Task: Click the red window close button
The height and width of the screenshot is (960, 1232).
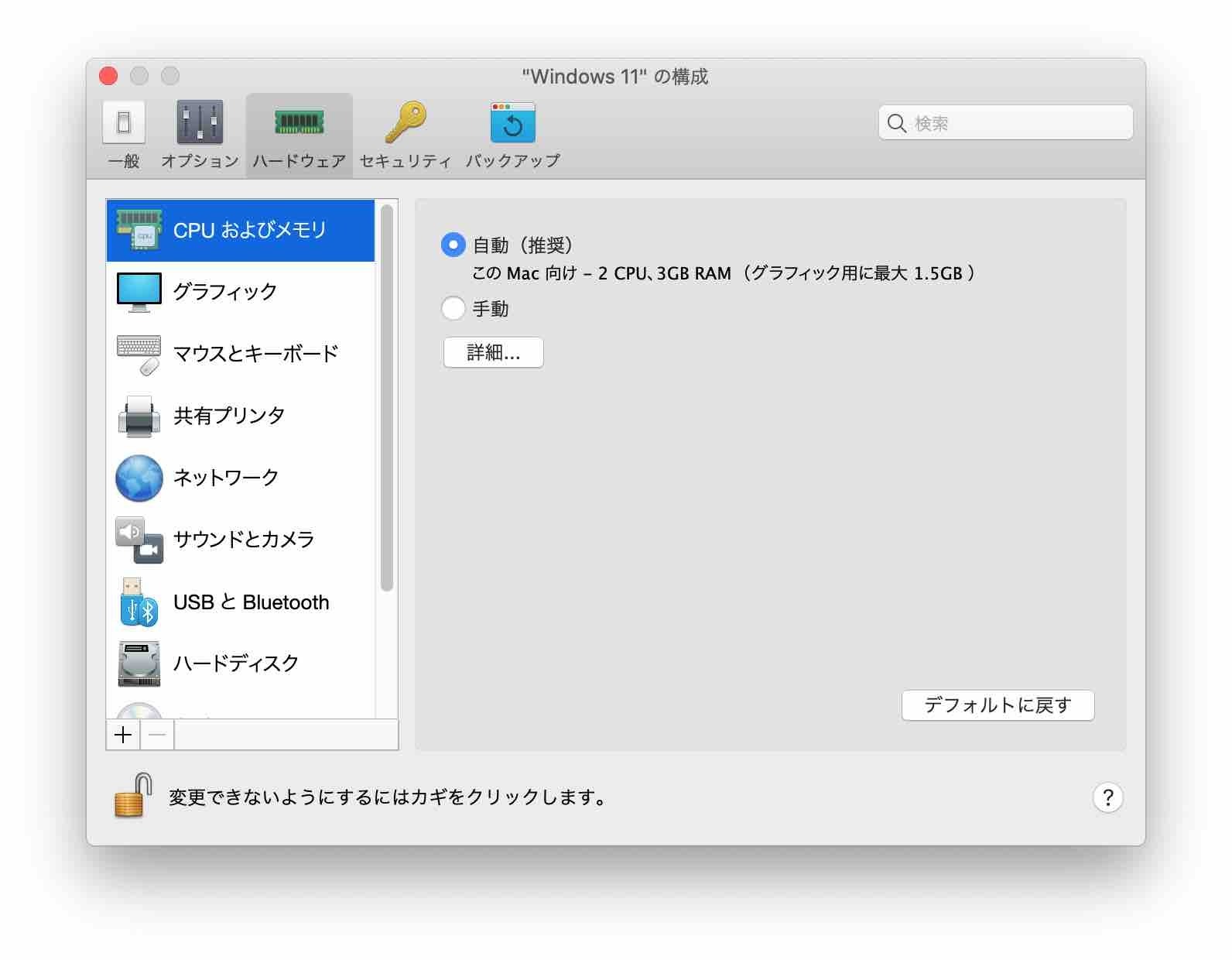Action: (108, 76)
